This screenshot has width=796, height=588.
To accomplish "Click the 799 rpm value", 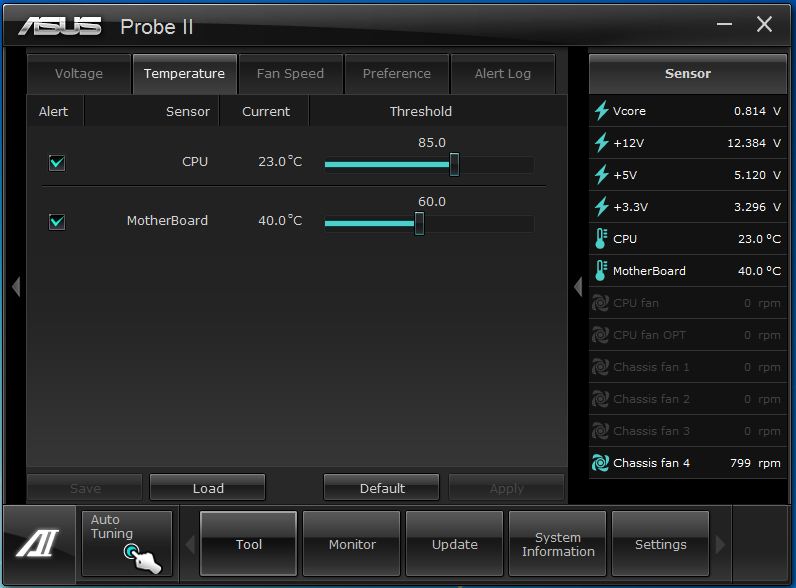I will pyautogui.click(x=755, y=463).
